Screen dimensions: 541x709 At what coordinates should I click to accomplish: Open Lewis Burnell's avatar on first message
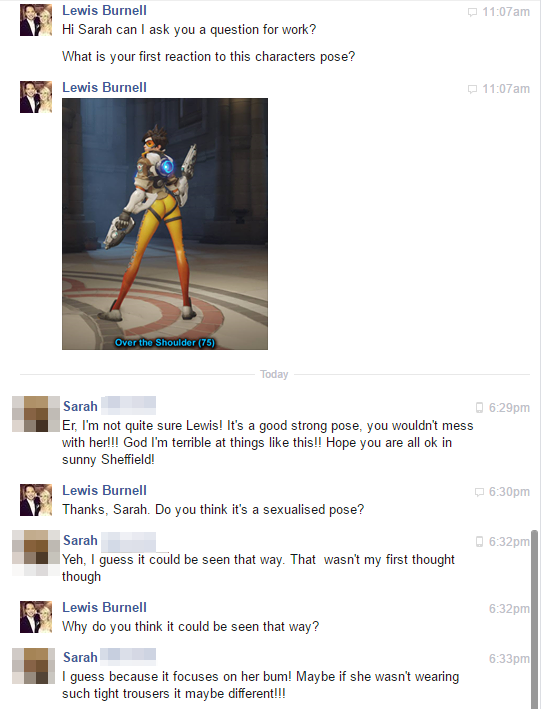tap(36, 20)
